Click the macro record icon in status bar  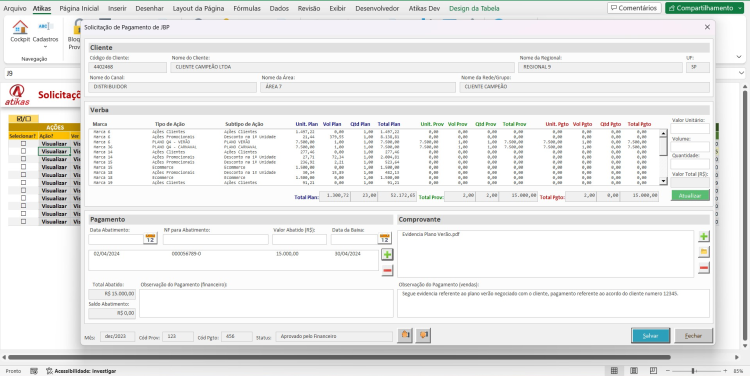coord(34,371)
